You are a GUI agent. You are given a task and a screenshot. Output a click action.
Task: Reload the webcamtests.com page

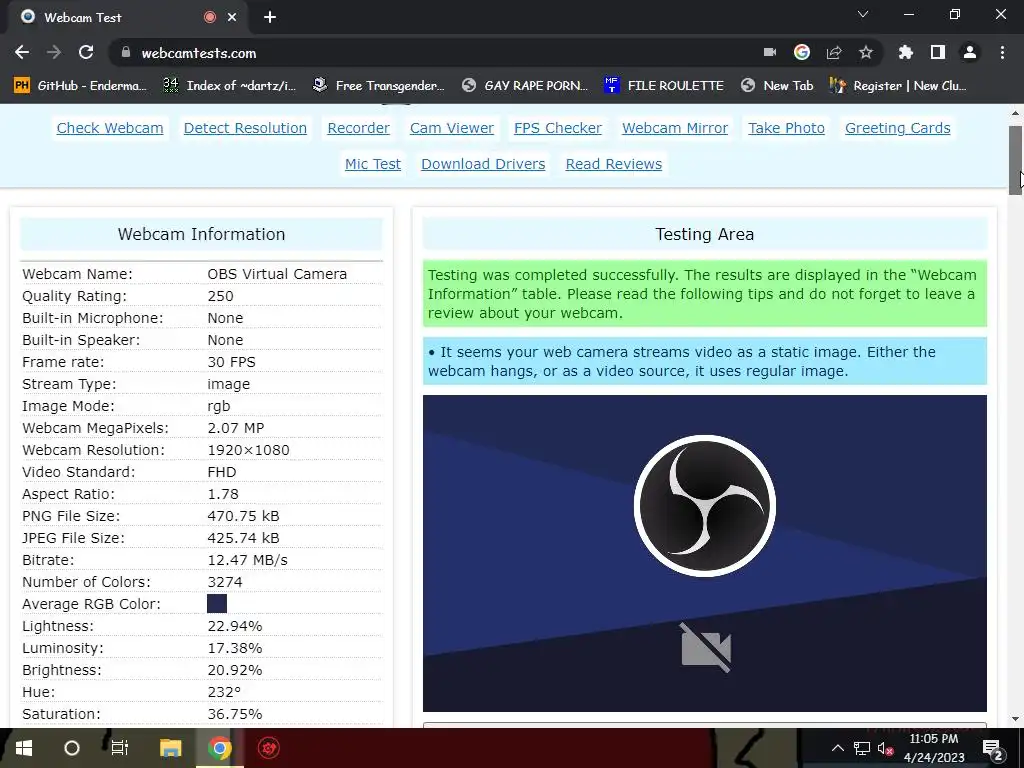[86, 53]
